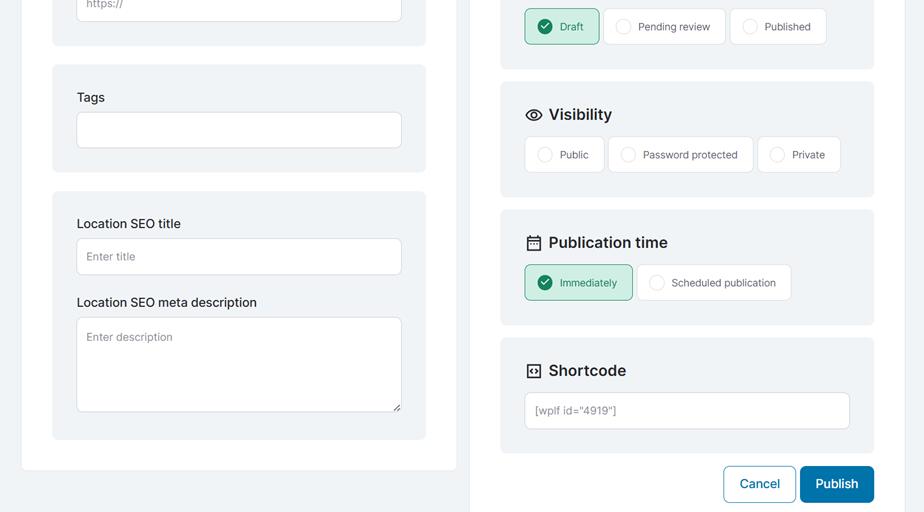Screen dimensions: 924x512
Task: Click the Publish button
Action: coord(836,484)
